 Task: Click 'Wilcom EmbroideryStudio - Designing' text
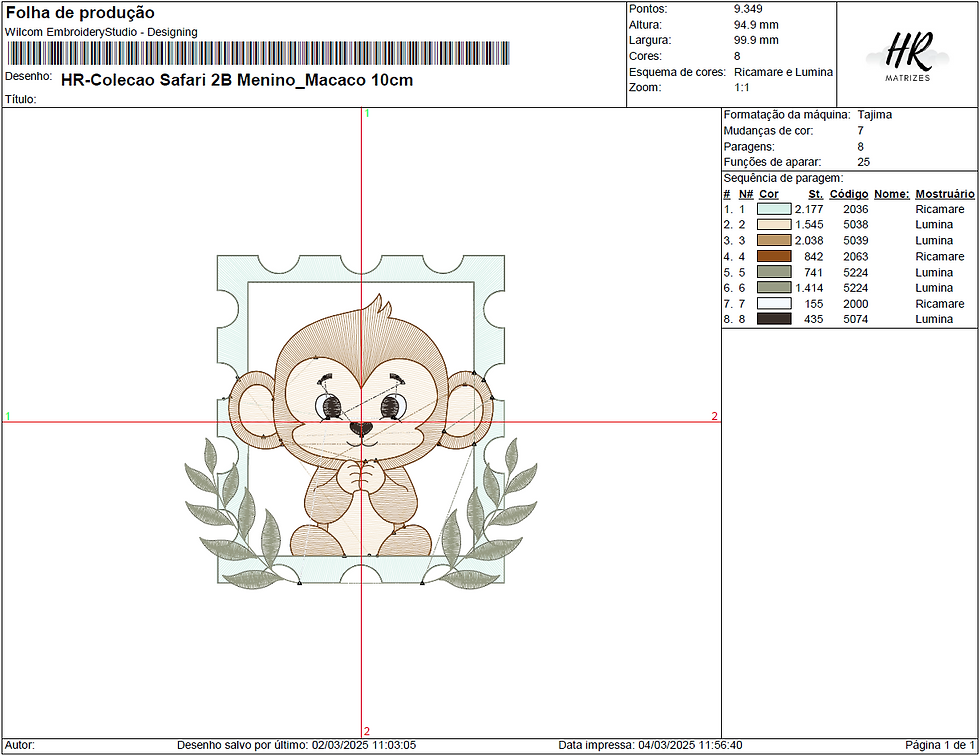point(101,32)
